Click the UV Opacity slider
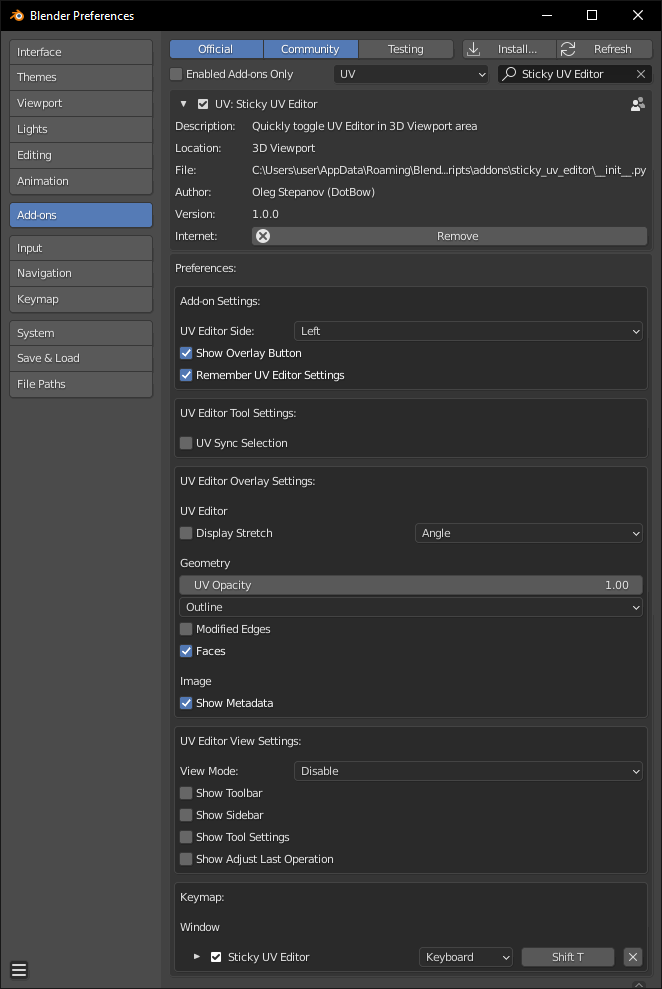Image resolution: width=662 pixels, height=989 pixels. click(x=410, y=585)
